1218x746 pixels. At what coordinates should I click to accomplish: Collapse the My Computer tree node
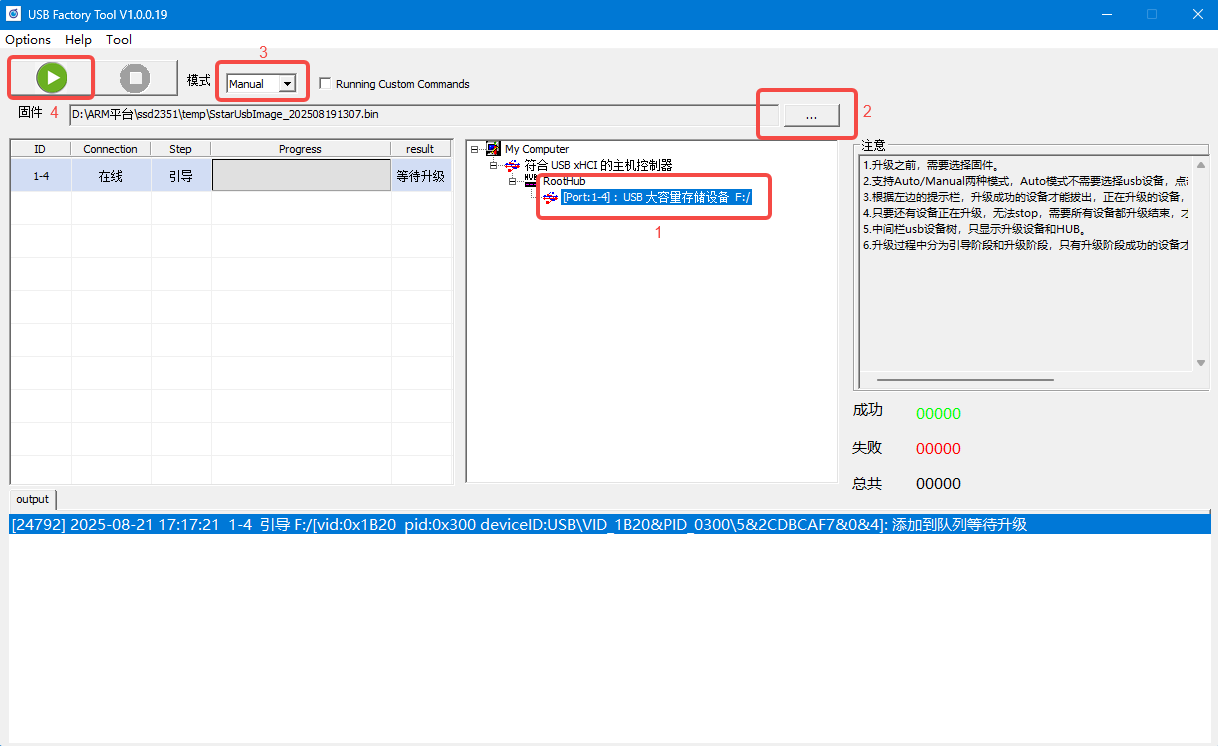[475, 149]
